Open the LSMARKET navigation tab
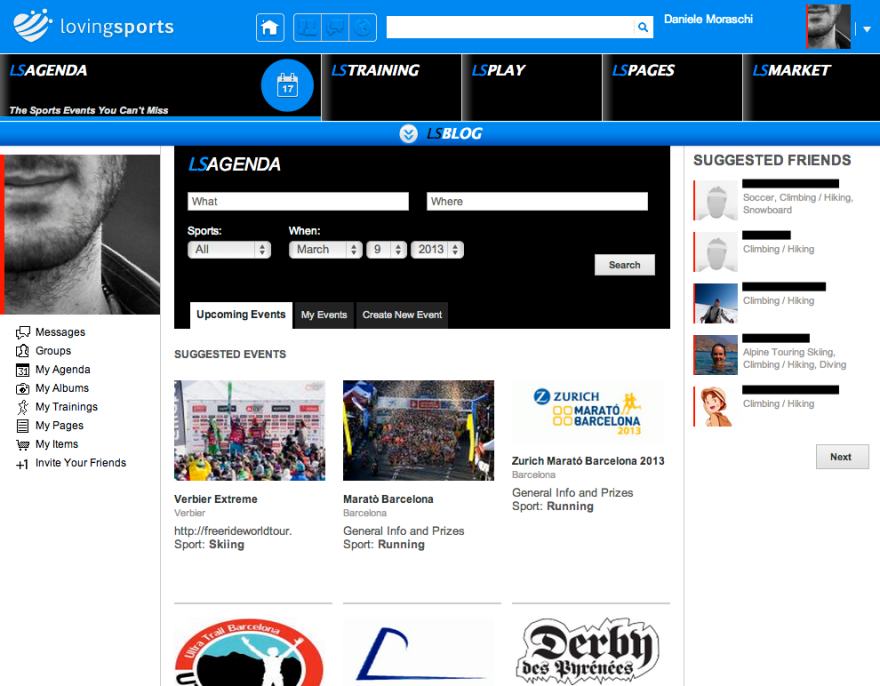The width and height of the screenshot is (880, 686). [x=812, y=88]
